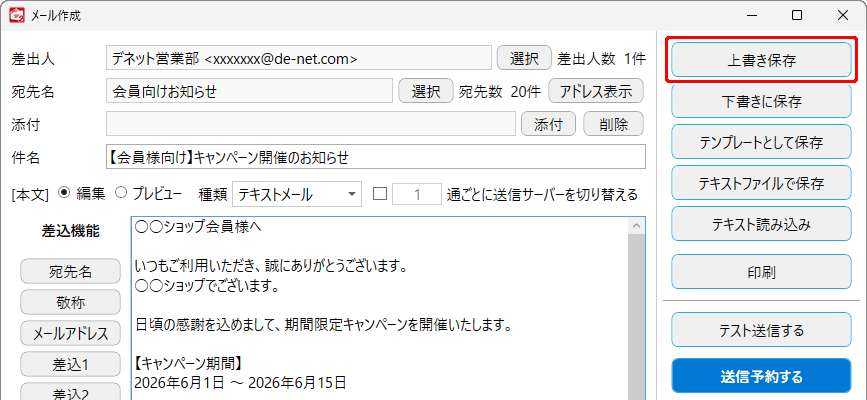Viewport: 867px width, 400px height.
Task: Click 下書きに保存 button
Action: (761, 101)
